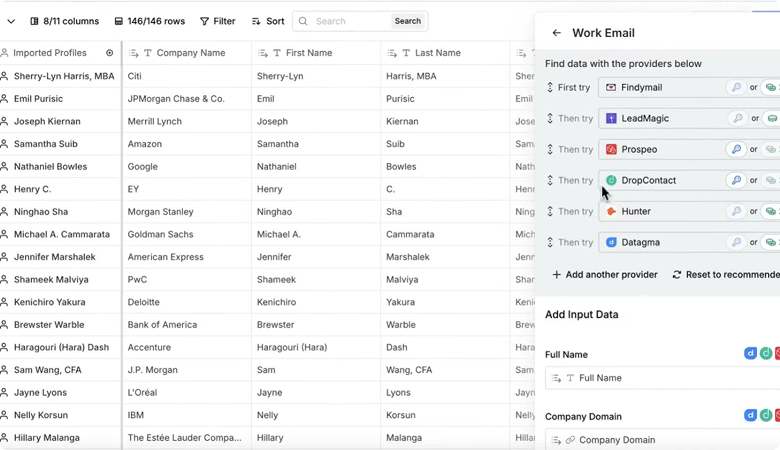This screenshot has width=780, height=450.
Task: Select the Morgan Stanley cell
Action: tap(187, 212)
